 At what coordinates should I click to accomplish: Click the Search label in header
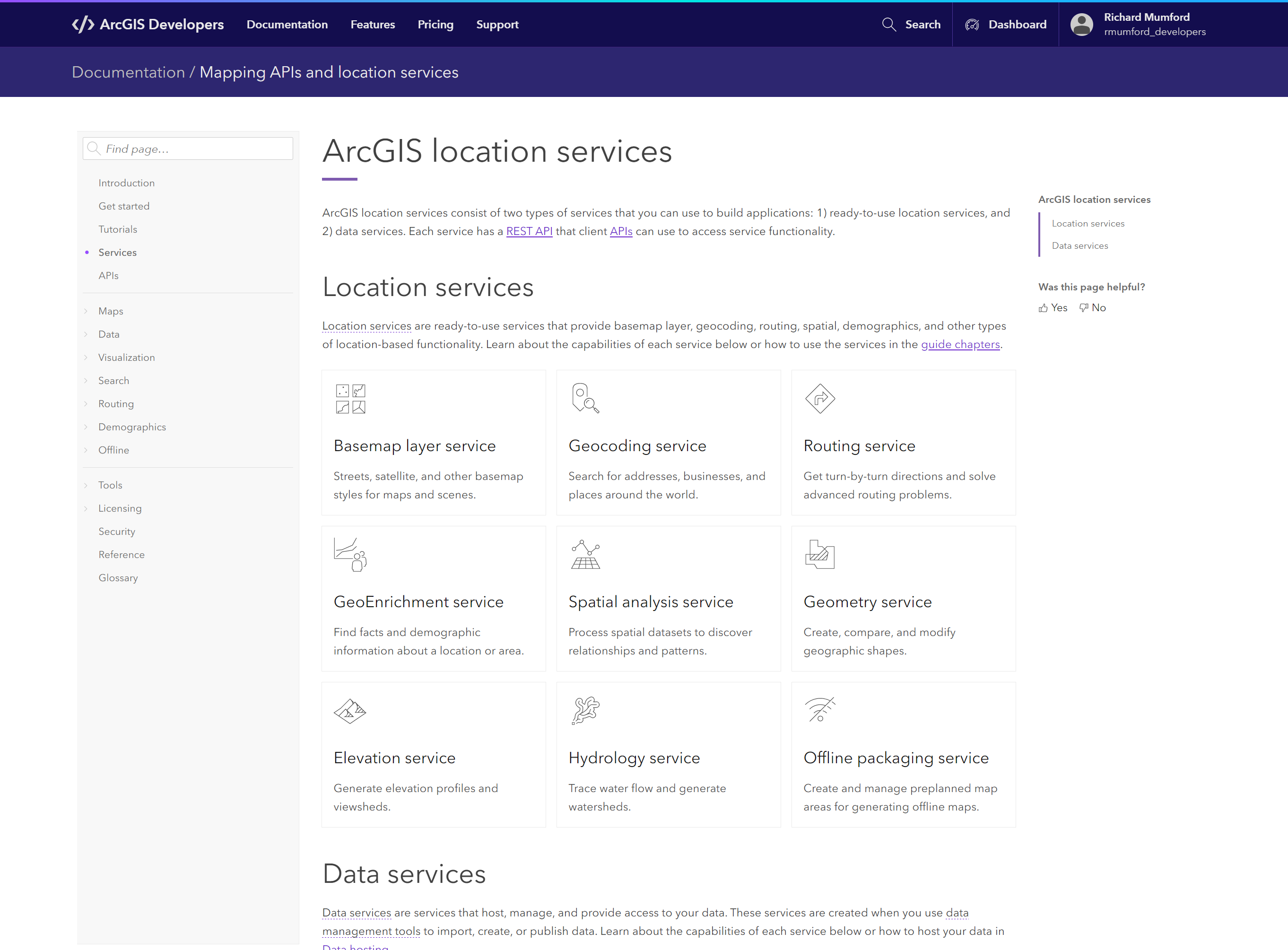point(923,24)
